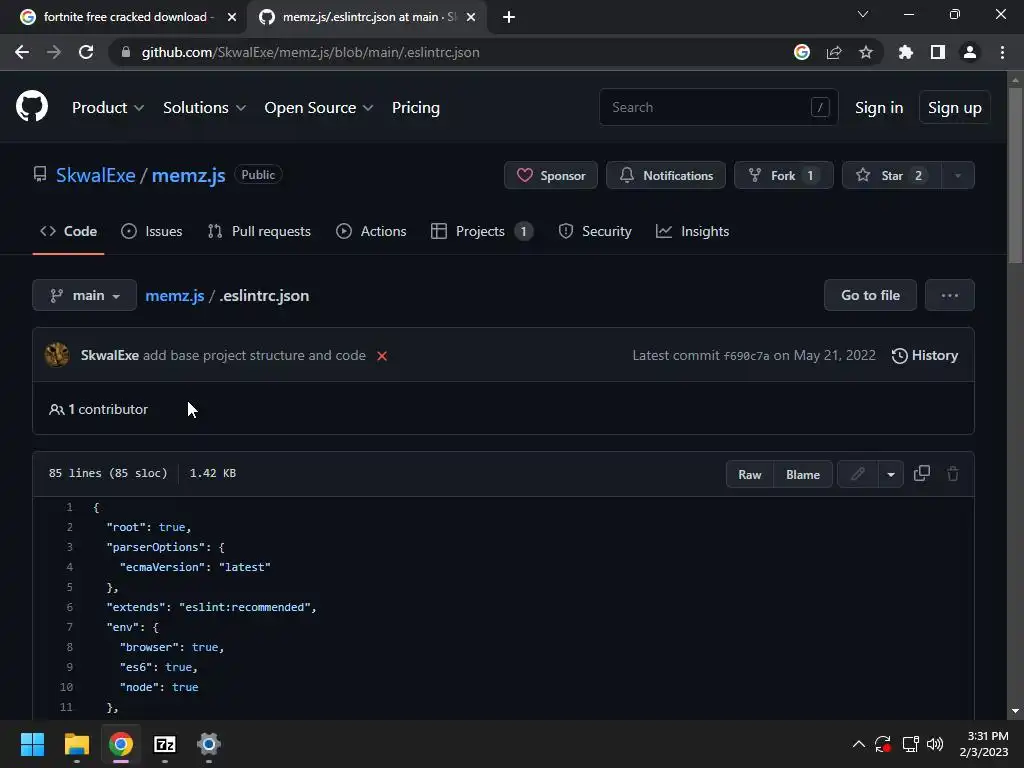1024x768 pixels.
Task: Share this page icon in address bar
Action: 834,52
